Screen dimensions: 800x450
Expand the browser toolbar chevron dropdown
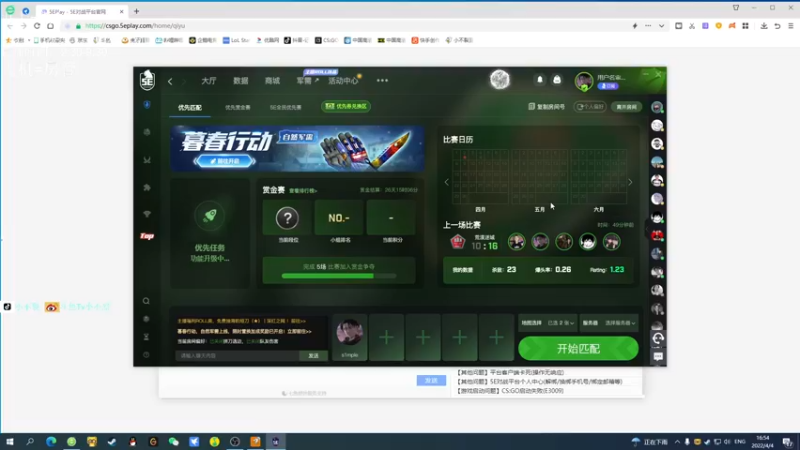click(x=662, y=26)
